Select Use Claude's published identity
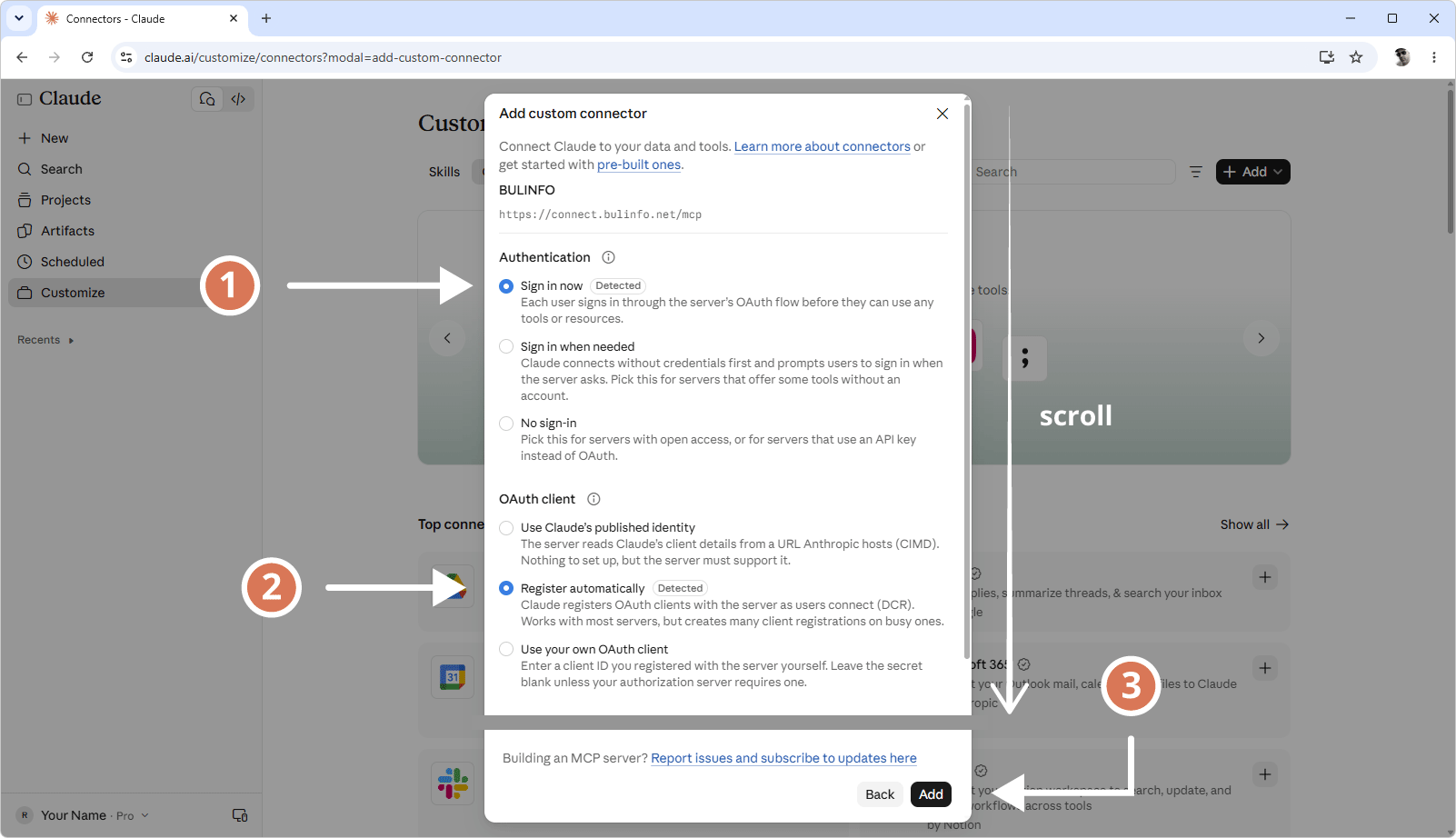 pos(506,528)
